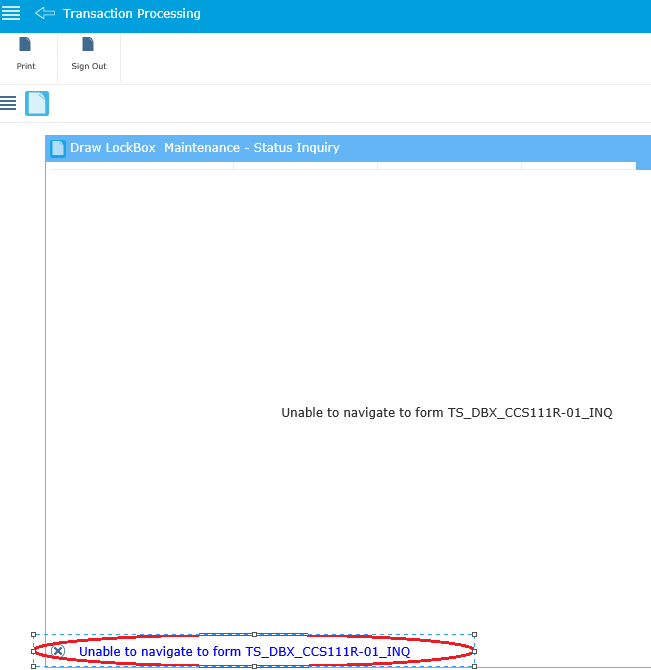Select the centered 'Unable to navigate' message
Viewport: 651px width, 670px height.
pyautogui.click(x=447, y=412)
